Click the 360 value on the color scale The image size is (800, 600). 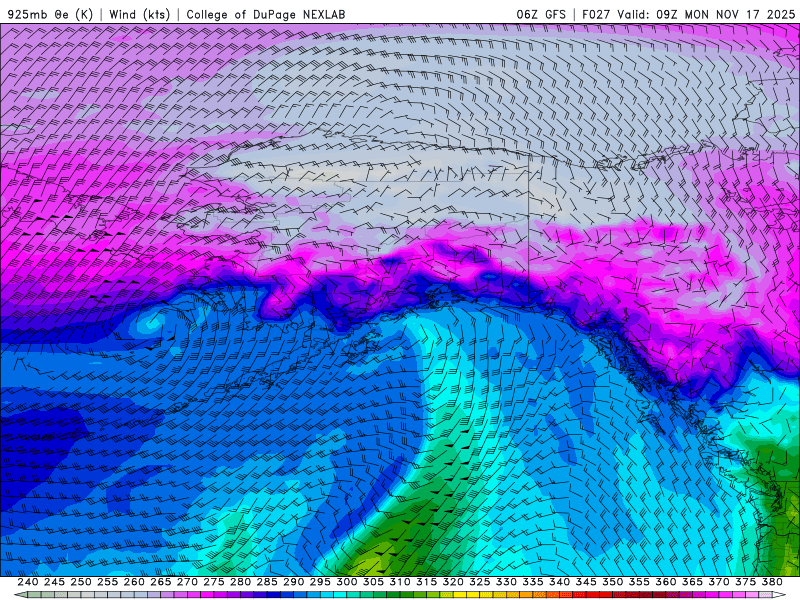[x=665, y=582]
